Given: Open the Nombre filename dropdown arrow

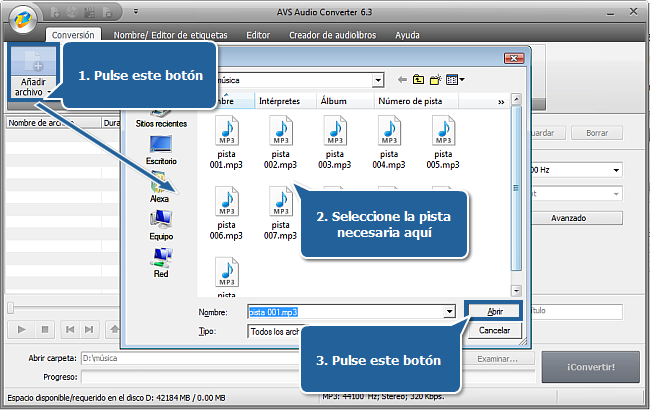Looking at the screenshot, I should coord(449,312).
